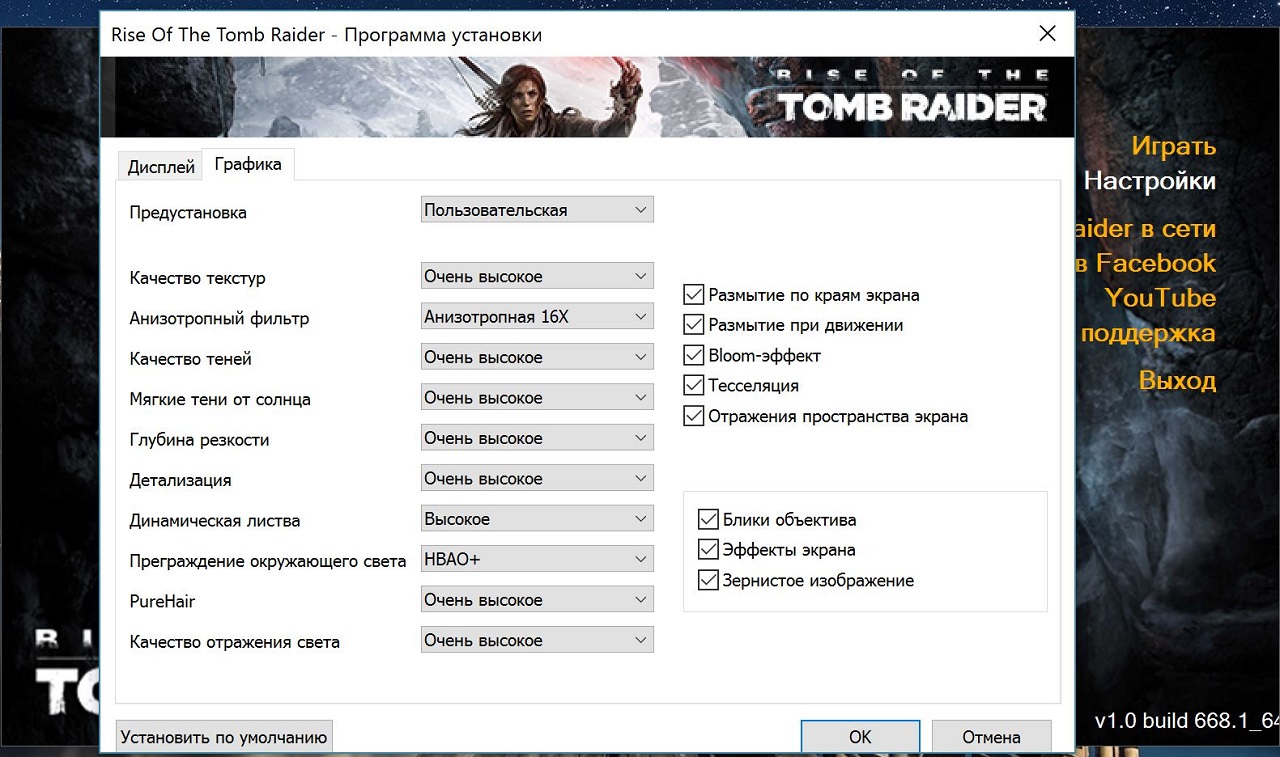Viewport: 1280px width, 757px height.
Task: Click the window title Программа установки
Action: tap(443, 35)
